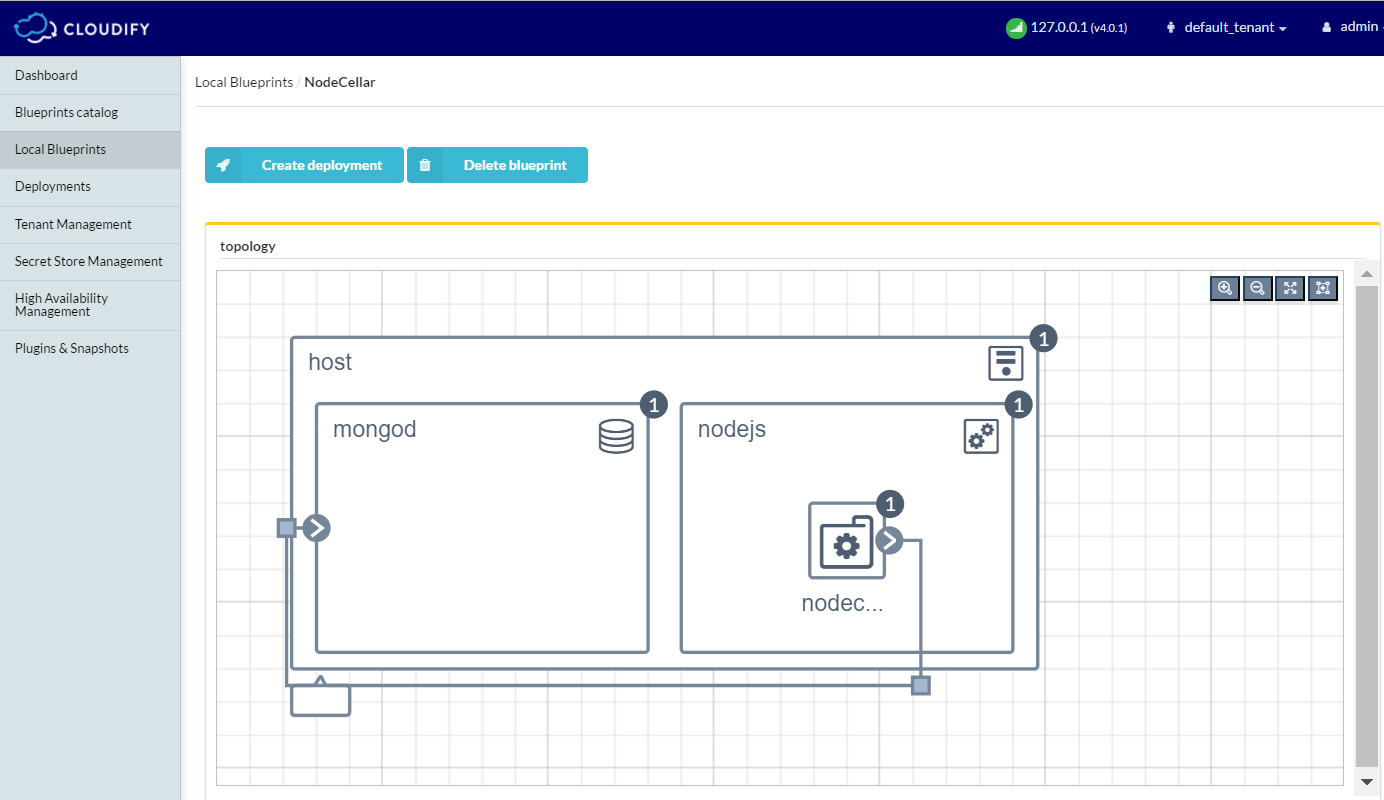Click the mongod database icon
This screenshot has width=1384, height=800.
616,436
